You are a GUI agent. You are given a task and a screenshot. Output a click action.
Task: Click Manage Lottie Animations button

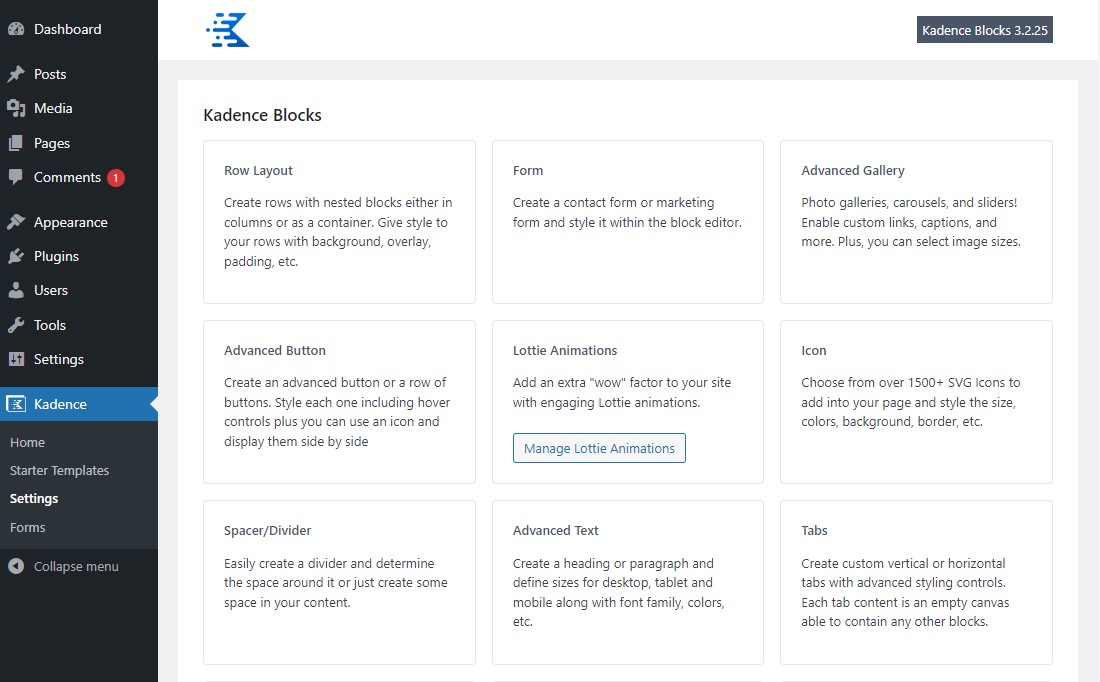pyautogui.click(x=599, y=448)
